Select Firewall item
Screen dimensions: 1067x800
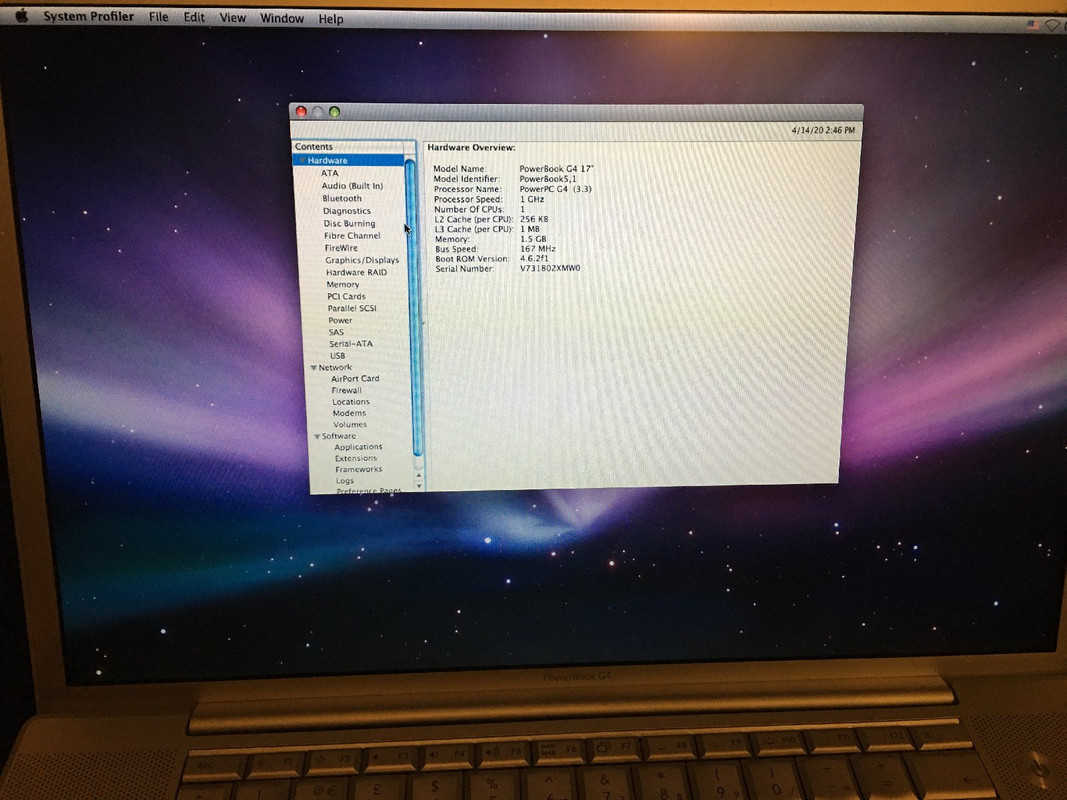[346, 390]
